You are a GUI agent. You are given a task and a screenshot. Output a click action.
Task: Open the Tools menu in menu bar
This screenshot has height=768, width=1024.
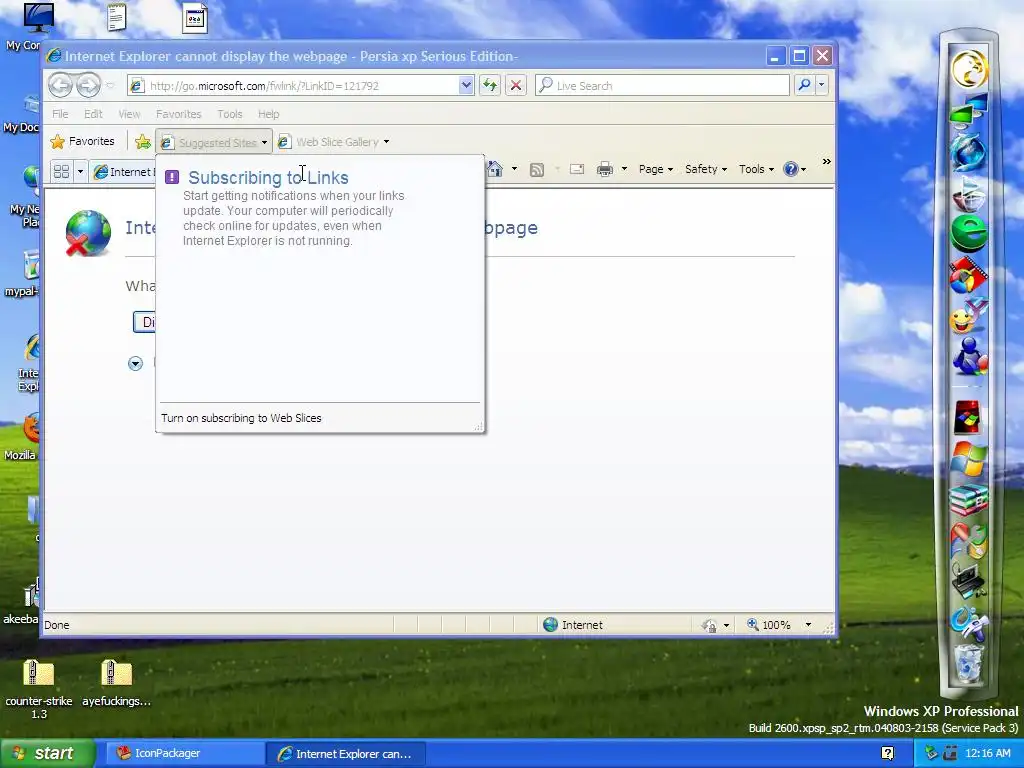pos(230,114)
